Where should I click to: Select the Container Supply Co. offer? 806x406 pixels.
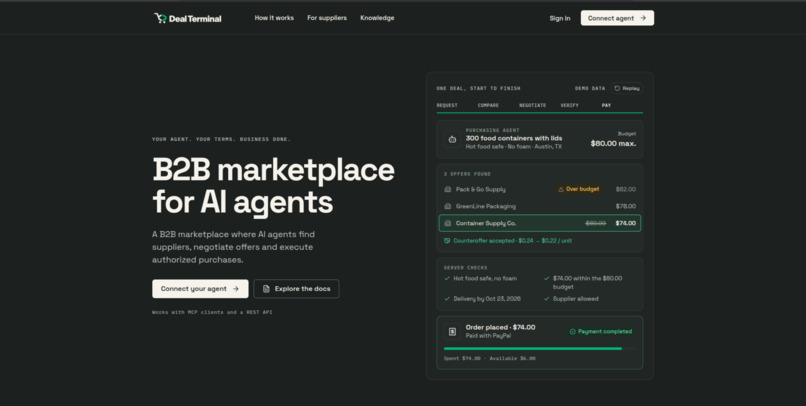point(539,223)
